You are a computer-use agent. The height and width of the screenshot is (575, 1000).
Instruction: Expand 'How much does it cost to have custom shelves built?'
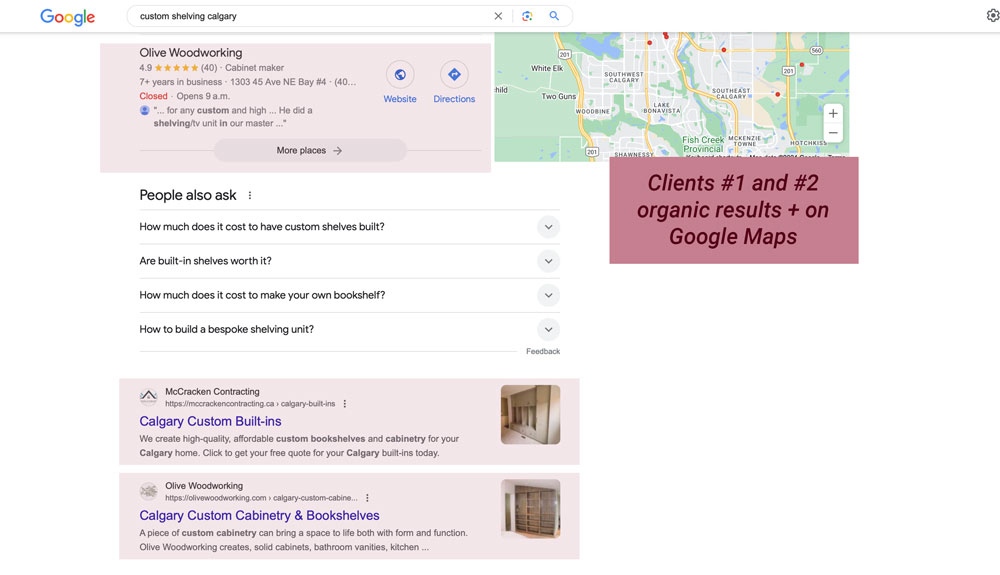[x=349, y=227]
